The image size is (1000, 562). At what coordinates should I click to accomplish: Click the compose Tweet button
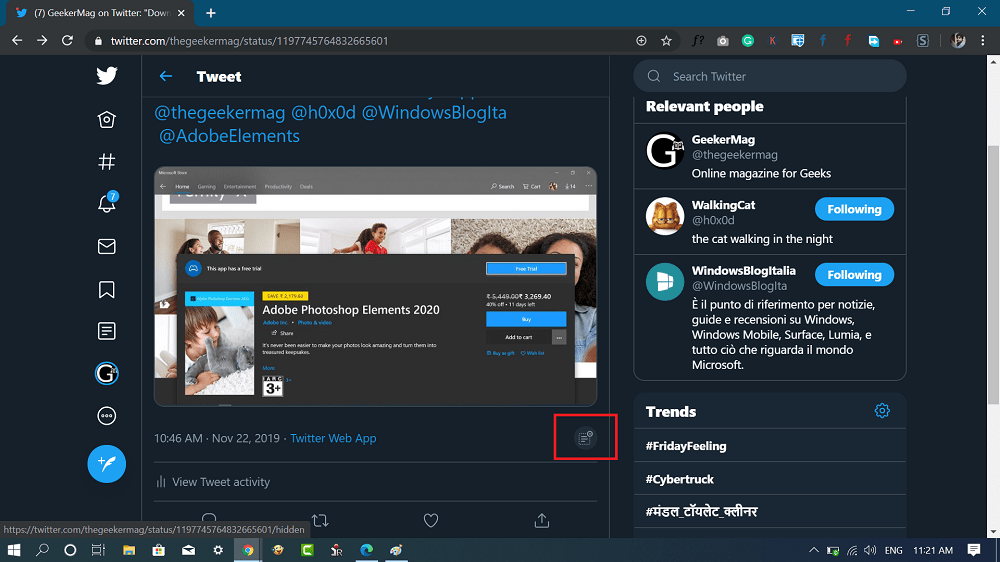tap(107, 464)
